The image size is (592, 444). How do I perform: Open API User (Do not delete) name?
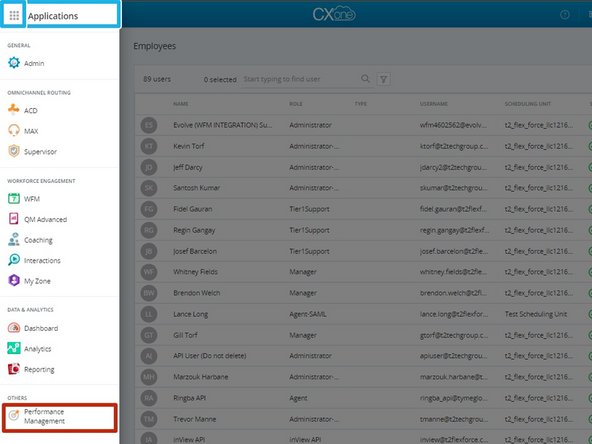click(210, 356)
